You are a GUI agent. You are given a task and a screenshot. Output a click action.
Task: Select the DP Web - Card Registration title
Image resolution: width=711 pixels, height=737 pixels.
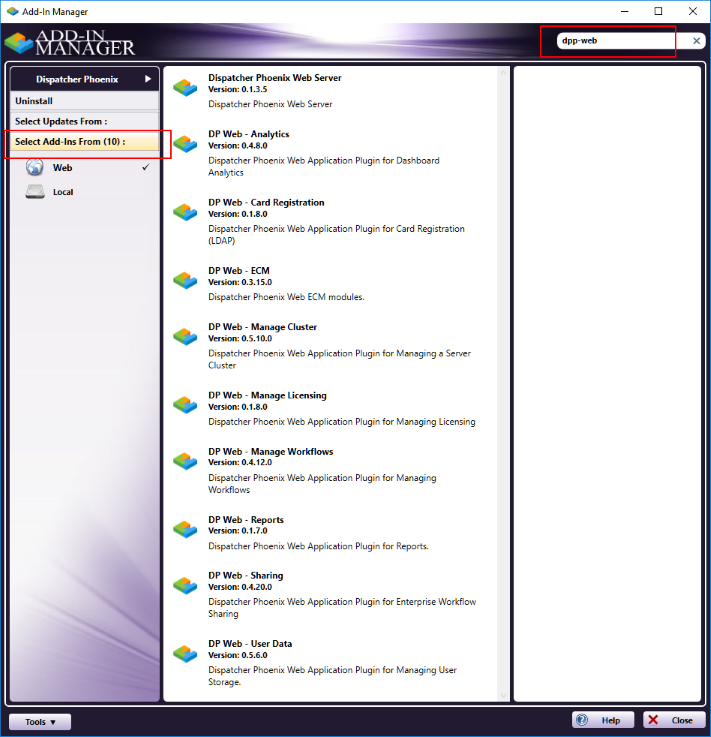[266, 203]
